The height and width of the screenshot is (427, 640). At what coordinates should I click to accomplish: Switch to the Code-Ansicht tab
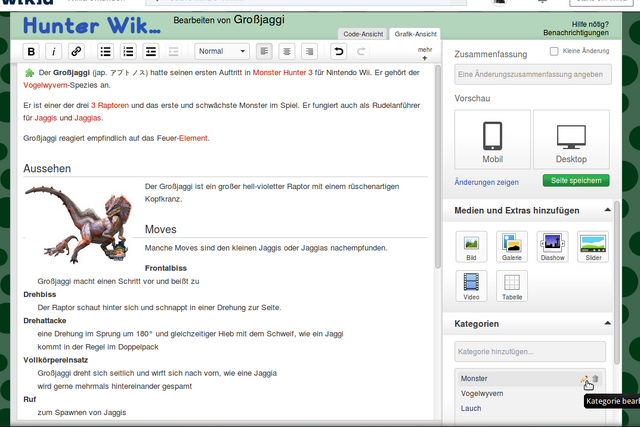[363, 34]
